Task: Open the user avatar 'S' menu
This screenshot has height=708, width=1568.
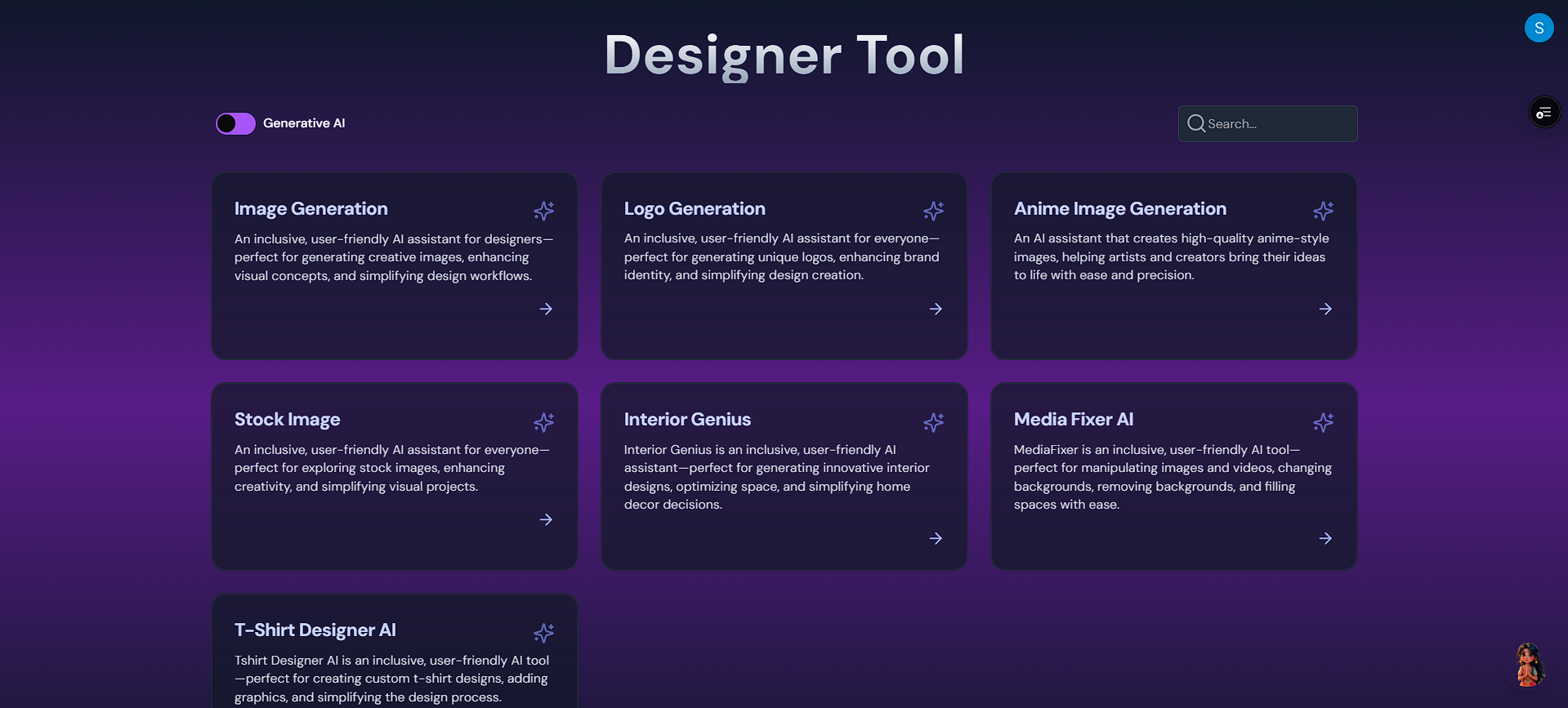Action: coord(1539,28)
